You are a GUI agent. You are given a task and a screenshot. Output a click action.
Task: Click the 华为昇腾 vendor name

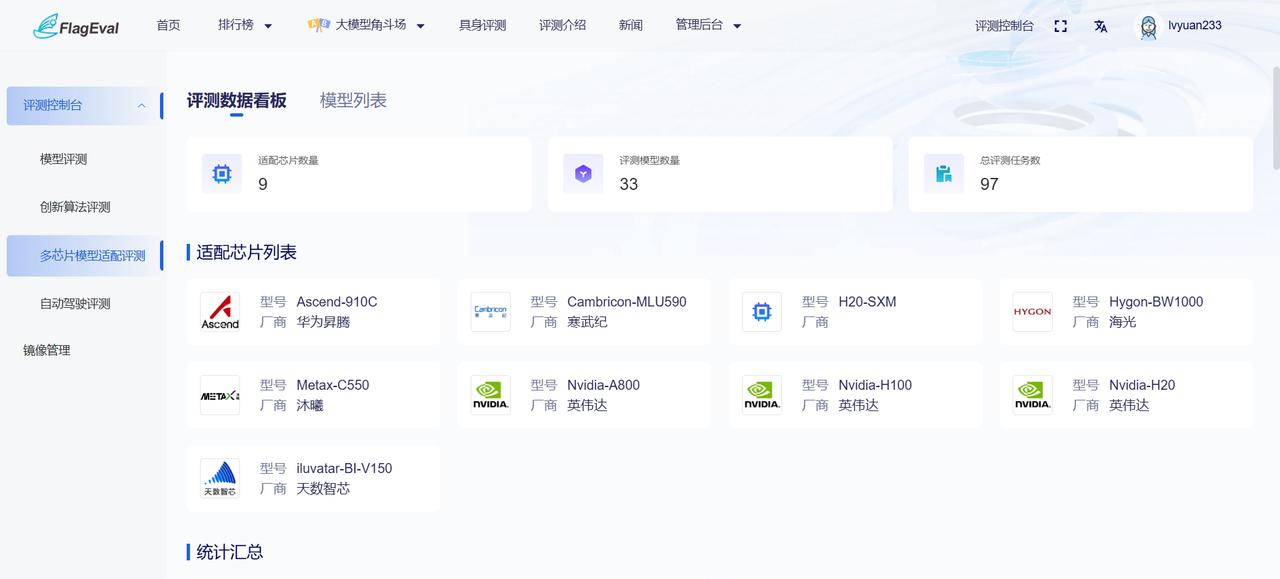click(323, 322)
